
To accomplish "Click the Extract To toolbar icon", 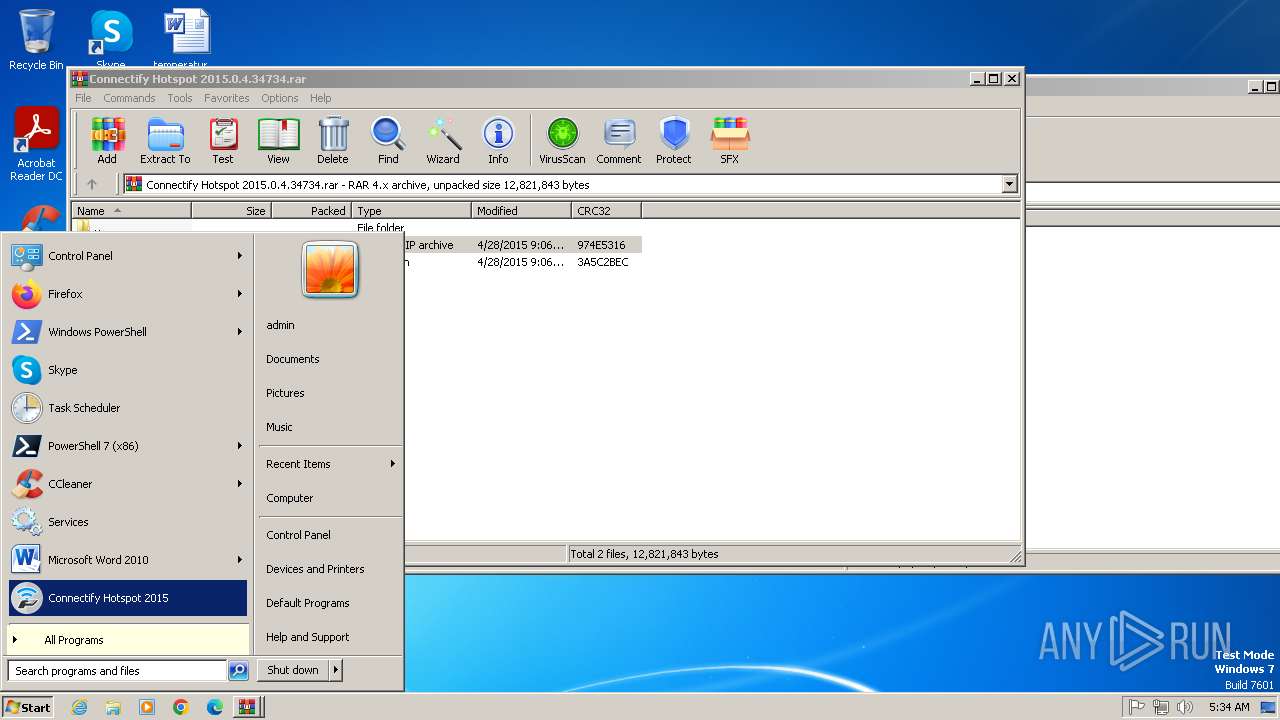I will click(165, 141).
